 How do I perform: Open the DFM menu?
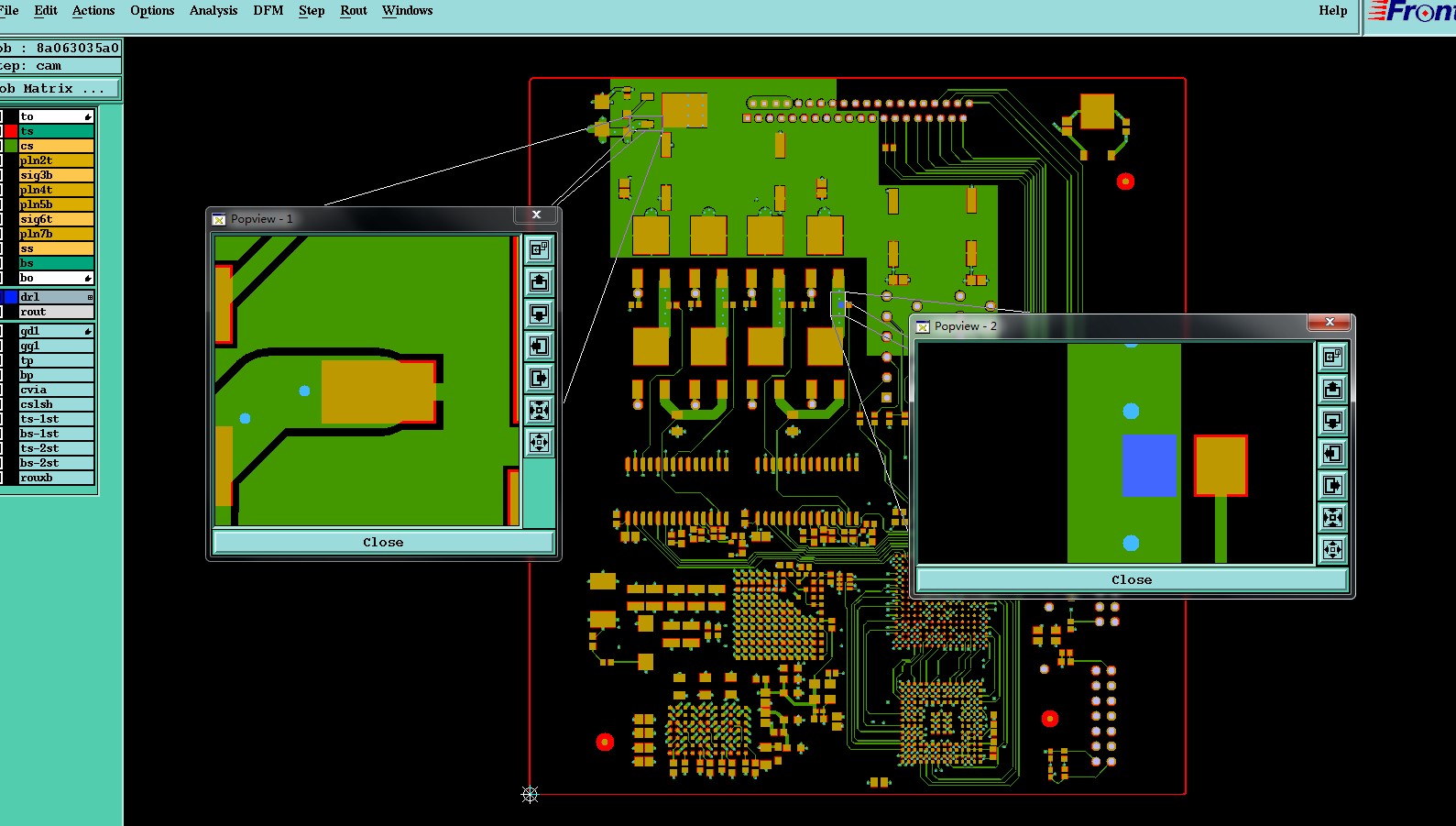tap(268, 11)
